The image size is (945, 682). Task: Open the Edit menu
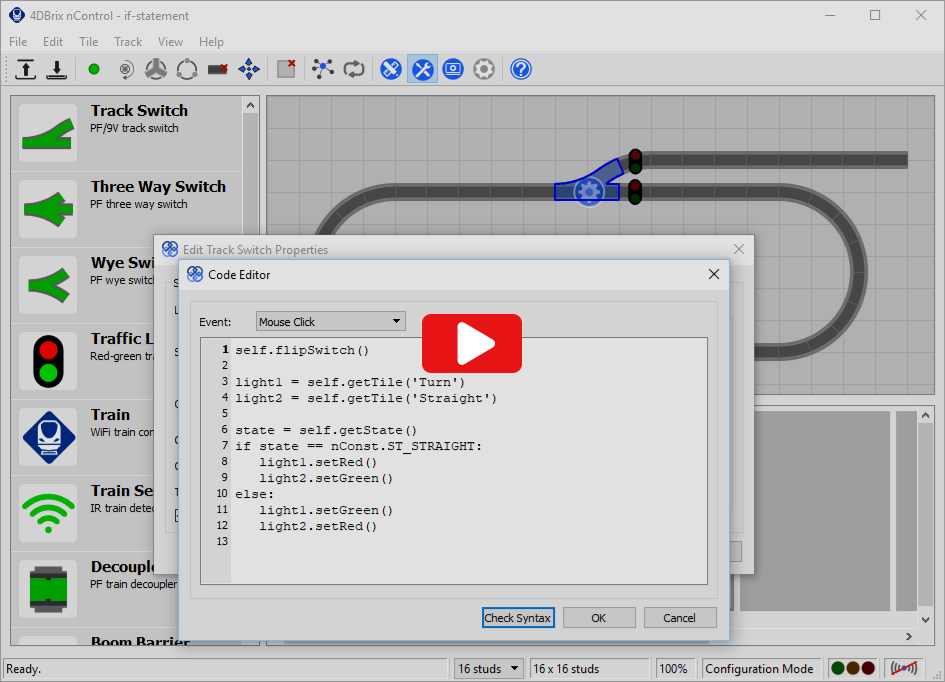point(53,42)
